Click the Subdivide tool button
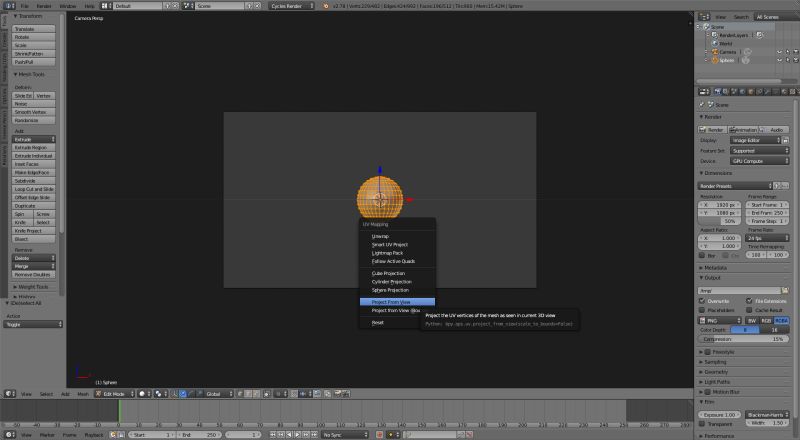The image size is (800, 440). [x=34, y=181]
